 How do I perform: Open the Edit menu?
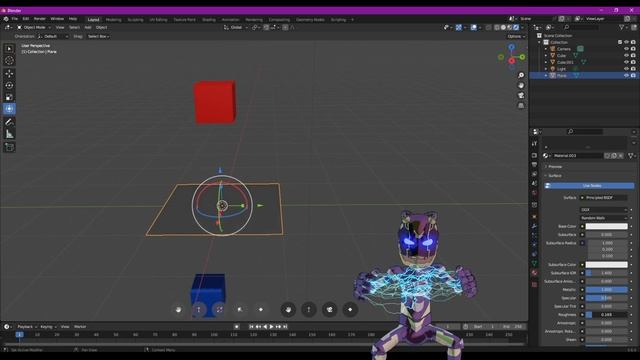click(x=26, y=19)
